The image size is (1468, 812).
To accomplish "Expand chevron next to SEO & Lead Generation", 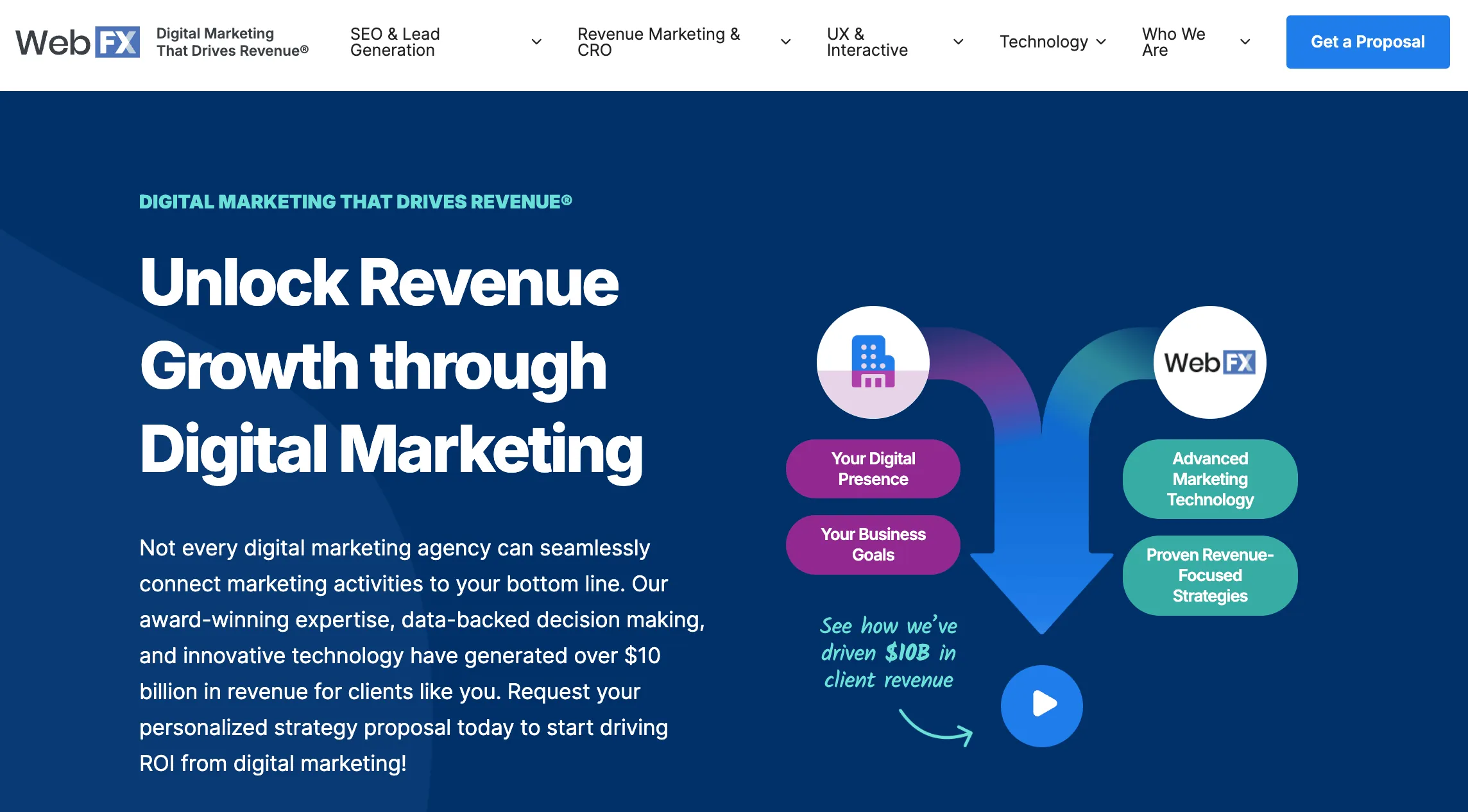I will pos(536,42).
